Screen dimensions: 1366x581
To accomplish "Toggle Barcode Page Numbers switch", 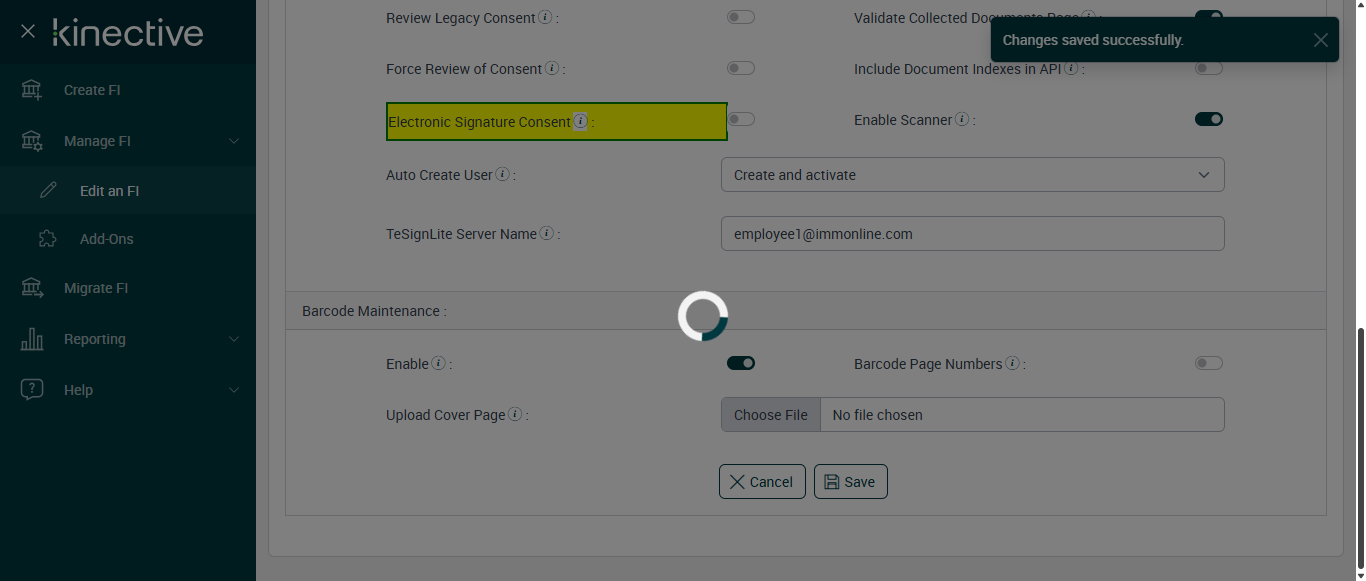I will point(1209,363).
